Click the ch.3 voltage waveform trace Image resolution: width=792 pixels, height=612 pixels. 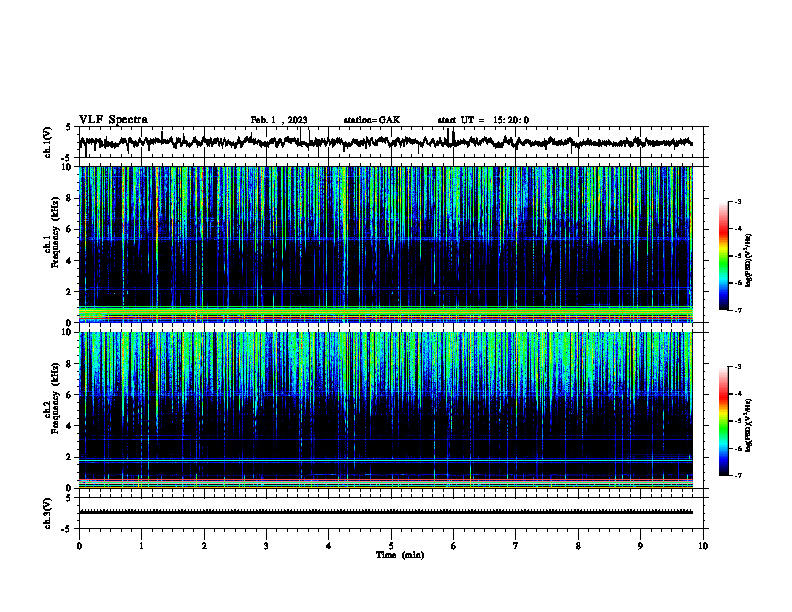(385, 512)
